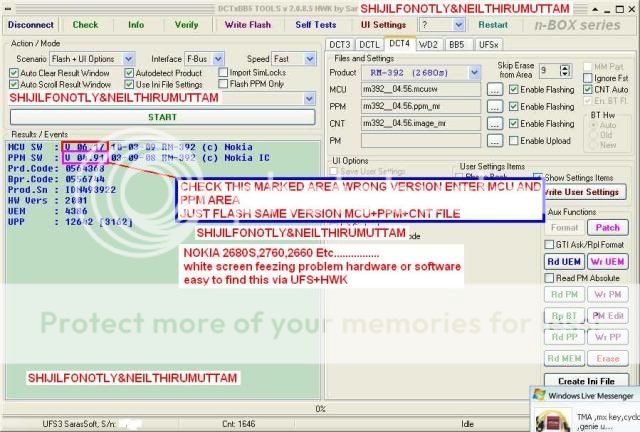Click the MCU file path field
This screenshot has width=640, height=432.
[x=421, y=89]
